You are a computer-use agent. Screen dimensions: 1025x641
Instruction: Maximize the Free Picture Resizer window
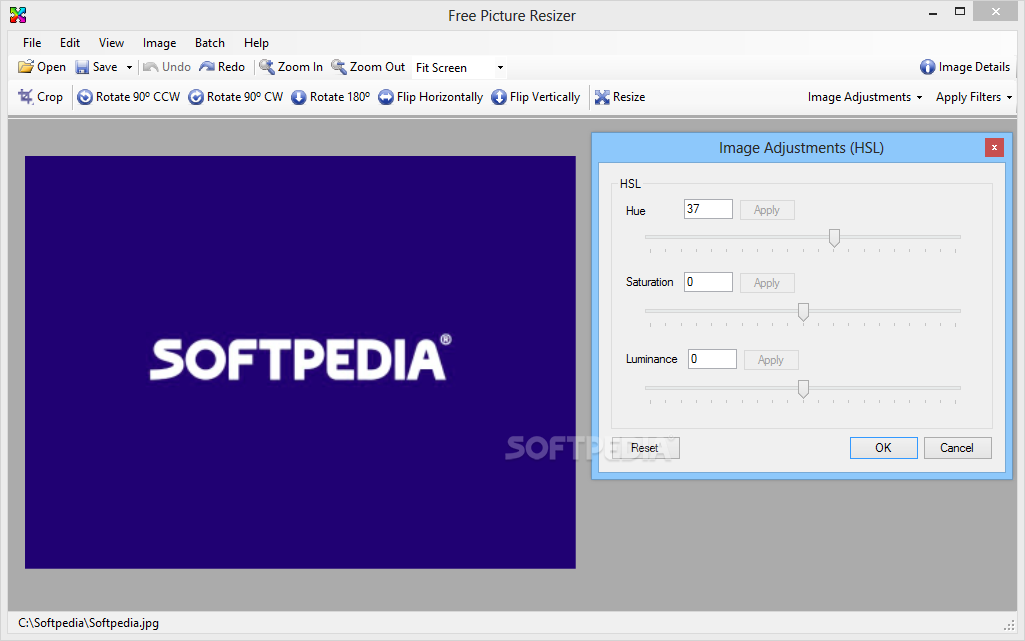pyautogui.click(x=960, y=12)
